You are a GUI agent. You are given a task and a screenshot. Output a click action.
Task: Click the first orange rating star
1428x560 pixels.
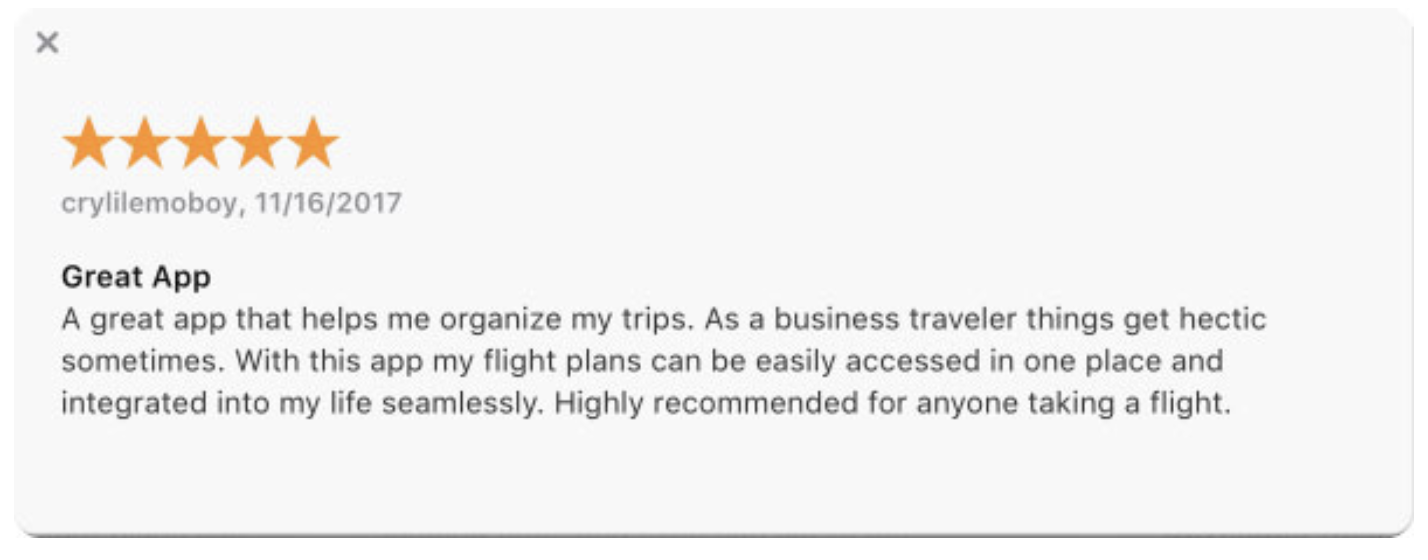[88, 143]
